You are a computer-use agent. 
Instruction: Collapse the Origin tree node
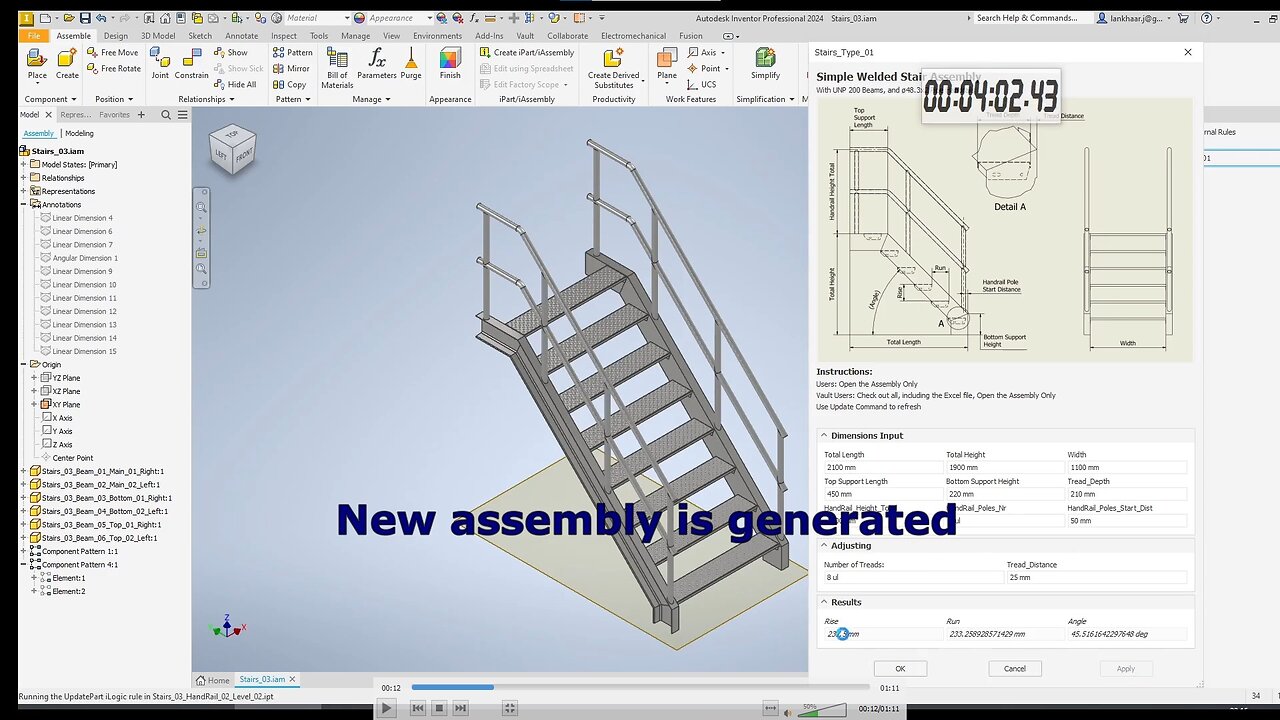click(23, 364)
